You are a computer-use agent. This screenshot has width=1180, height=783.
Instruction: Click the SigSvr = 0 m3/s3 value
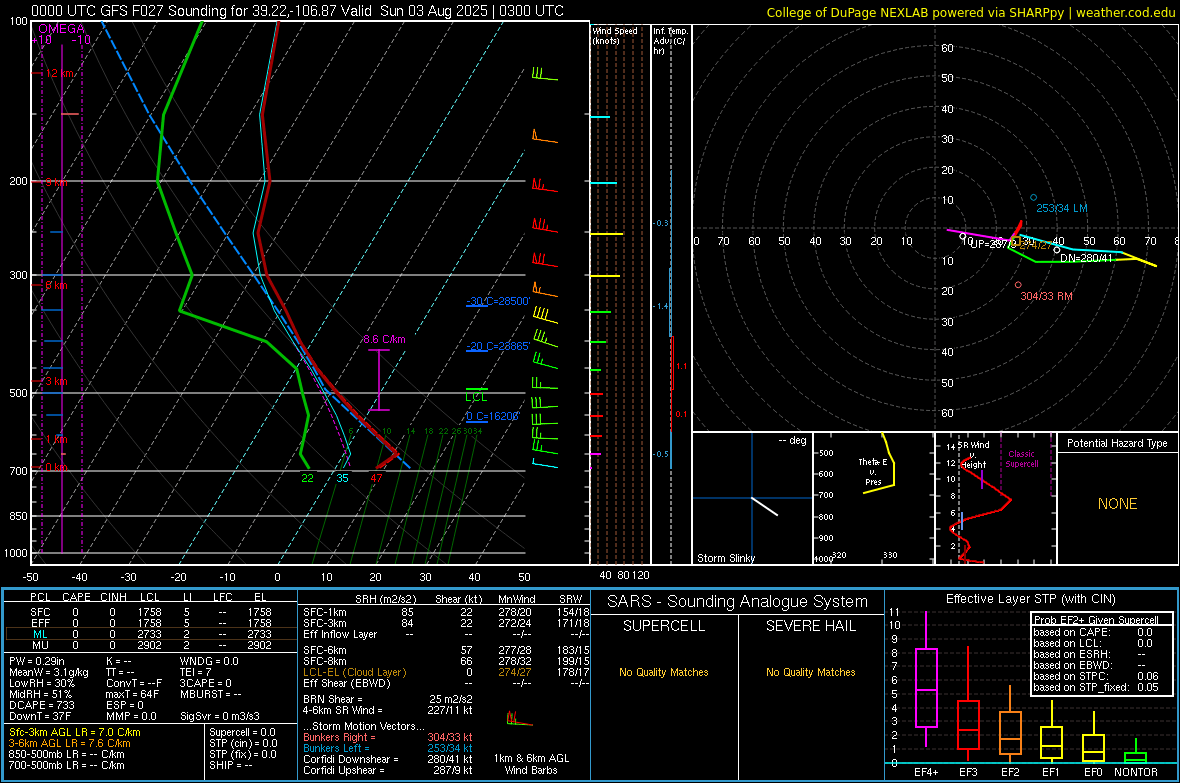coord(220,716)
